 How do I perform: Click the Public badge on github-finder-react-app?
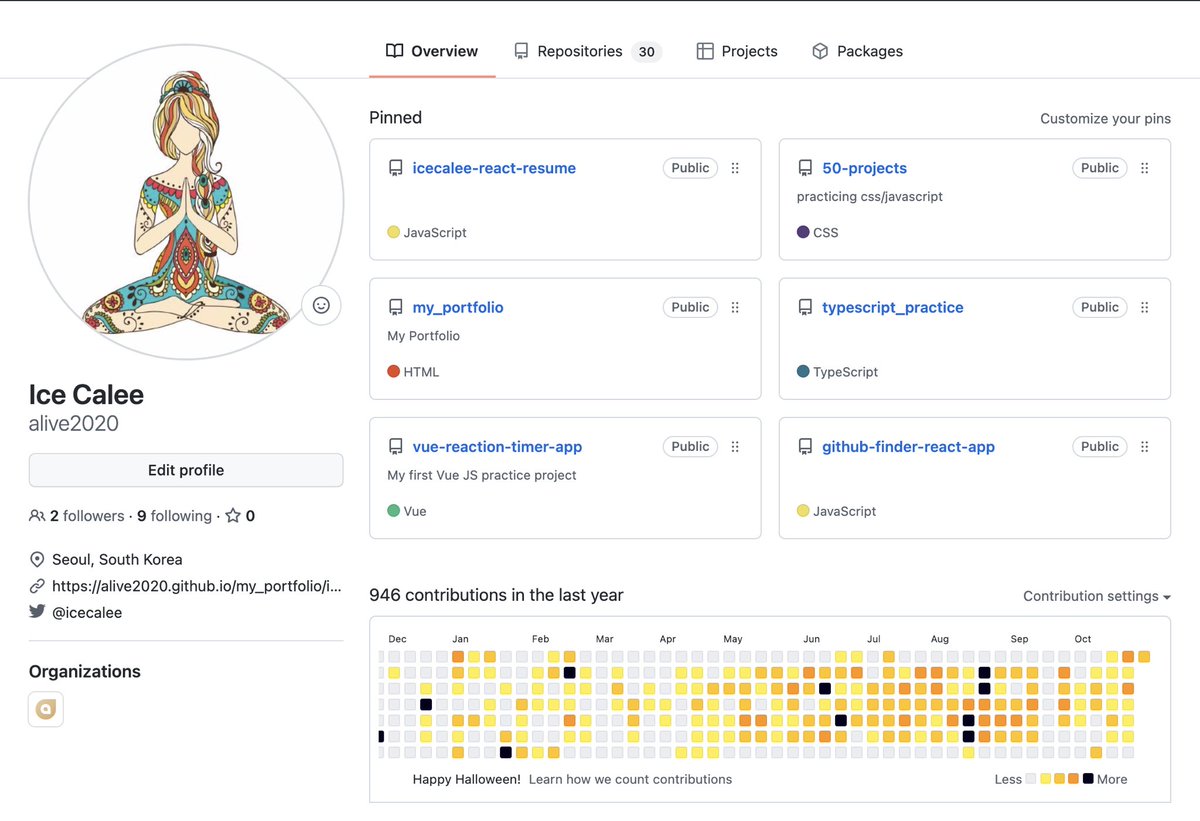1100,447
